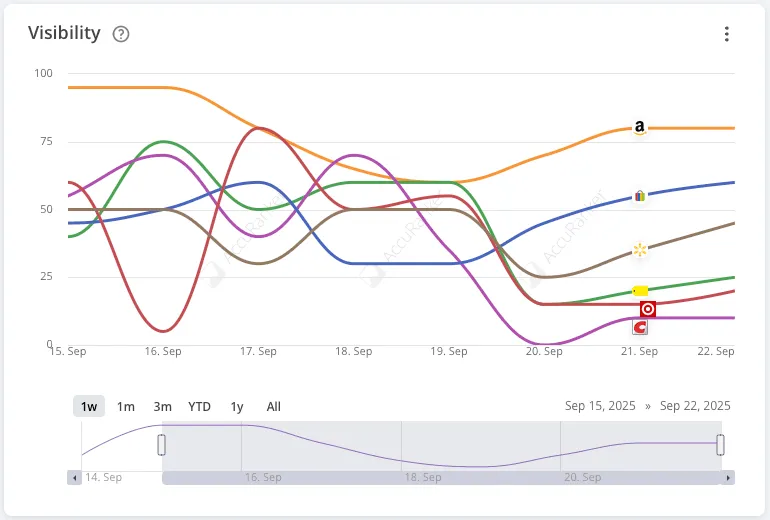Click the Walmart spark logo marker
Screen dimensions: 770x520
[x=640, y=249]
